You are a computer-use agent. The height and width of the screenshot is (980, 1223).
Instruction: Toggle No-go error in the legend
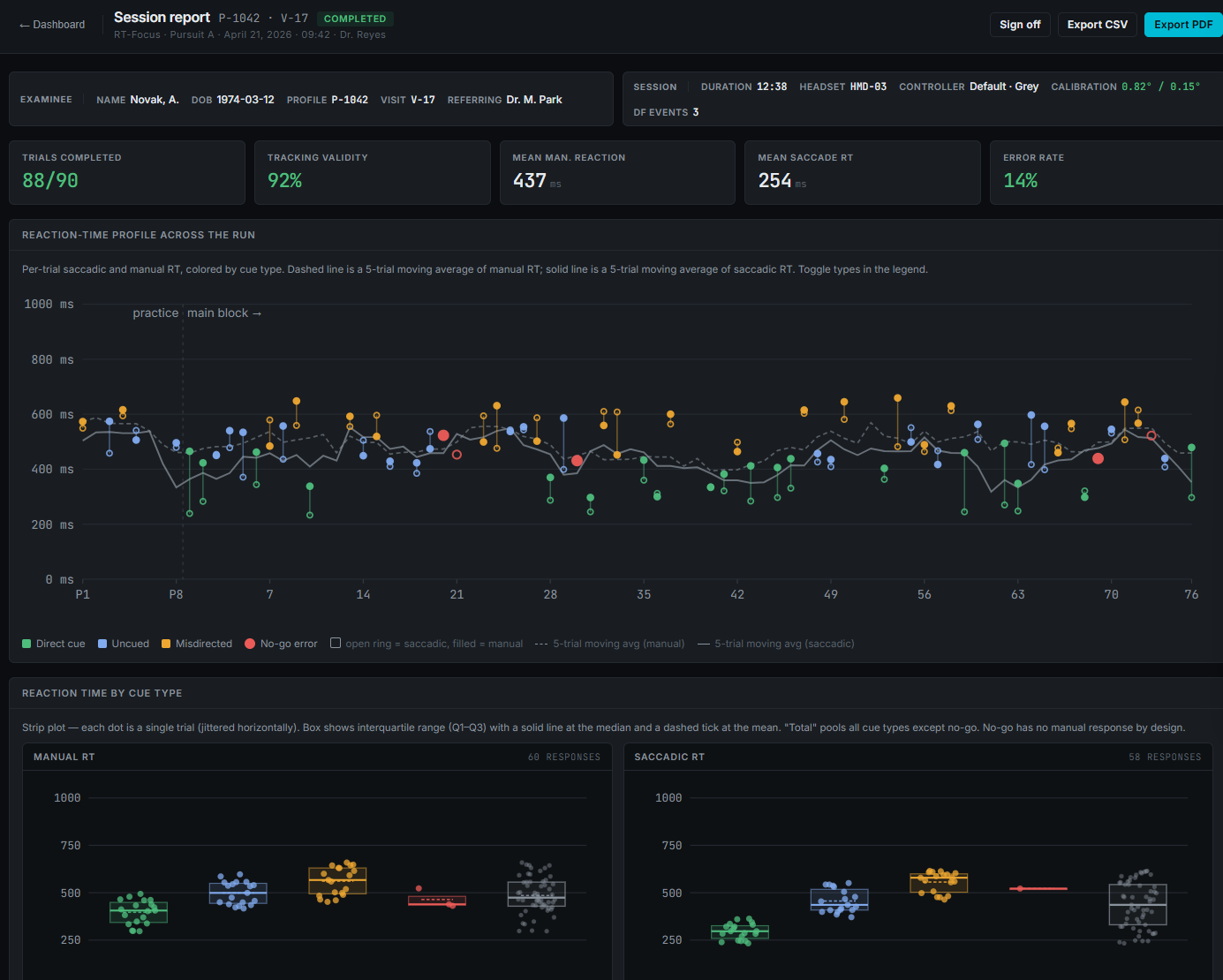[281, 644]
